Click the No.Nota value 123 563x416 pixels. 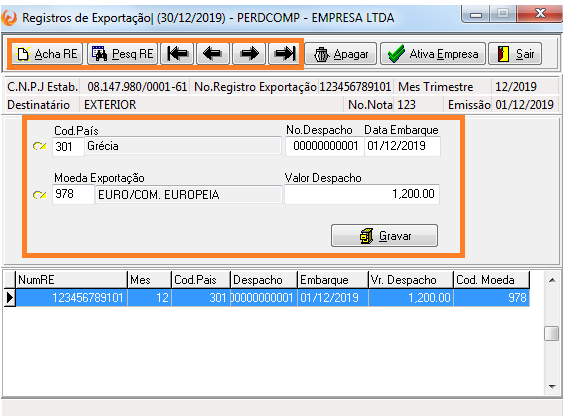point(406,105)
